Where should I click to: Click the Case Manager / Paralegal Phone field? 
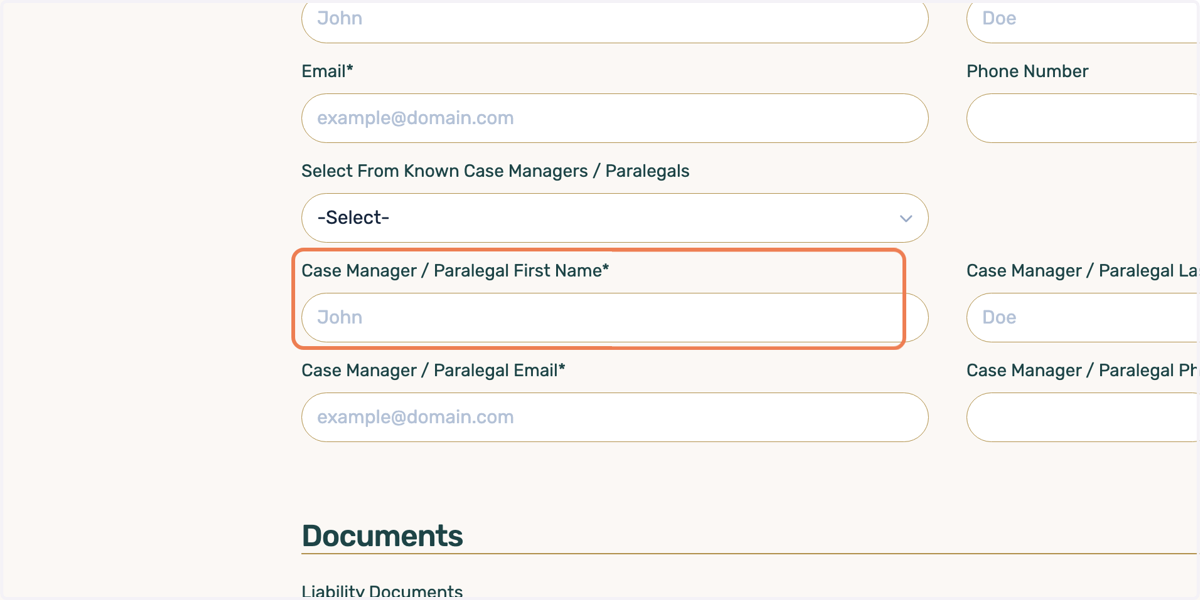[x=1083, y=417]
